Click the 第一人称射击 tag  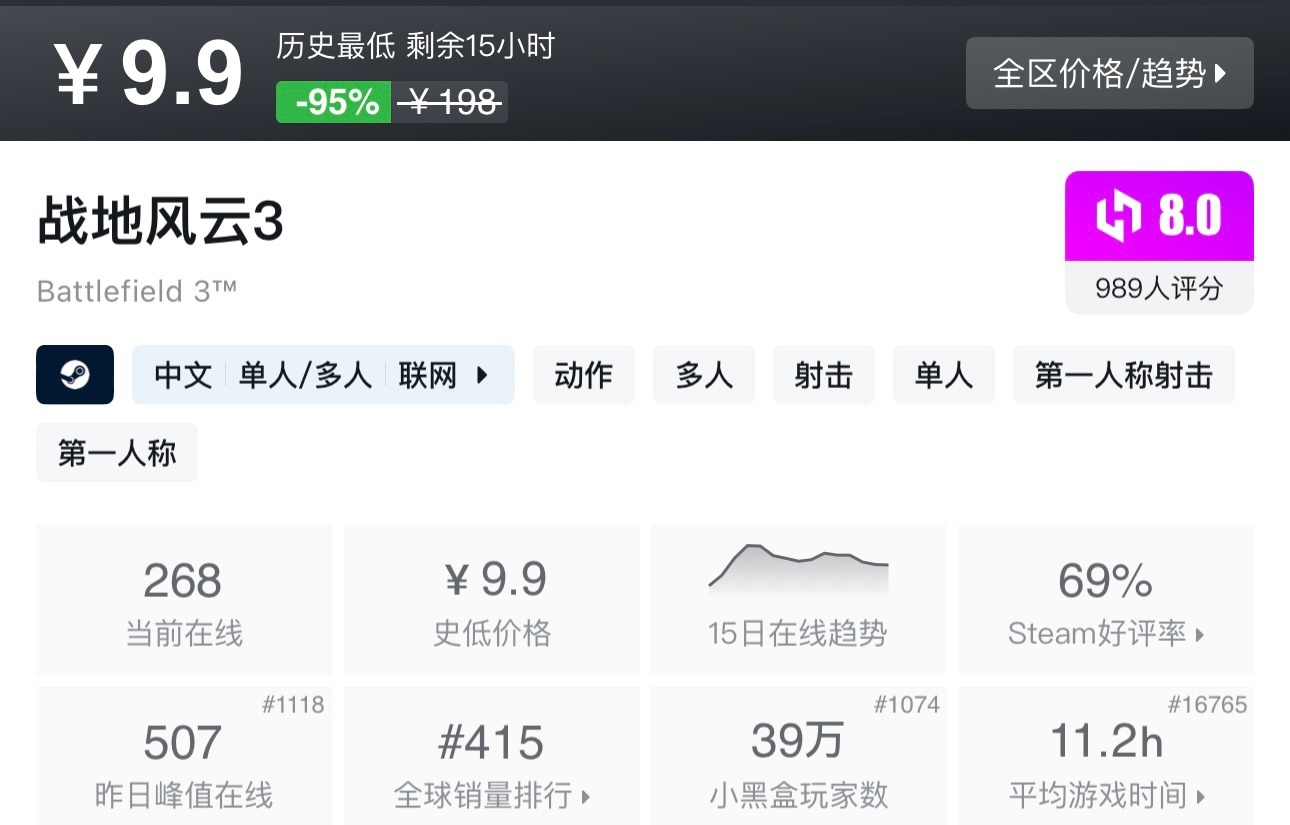[x=1123, y=374]
